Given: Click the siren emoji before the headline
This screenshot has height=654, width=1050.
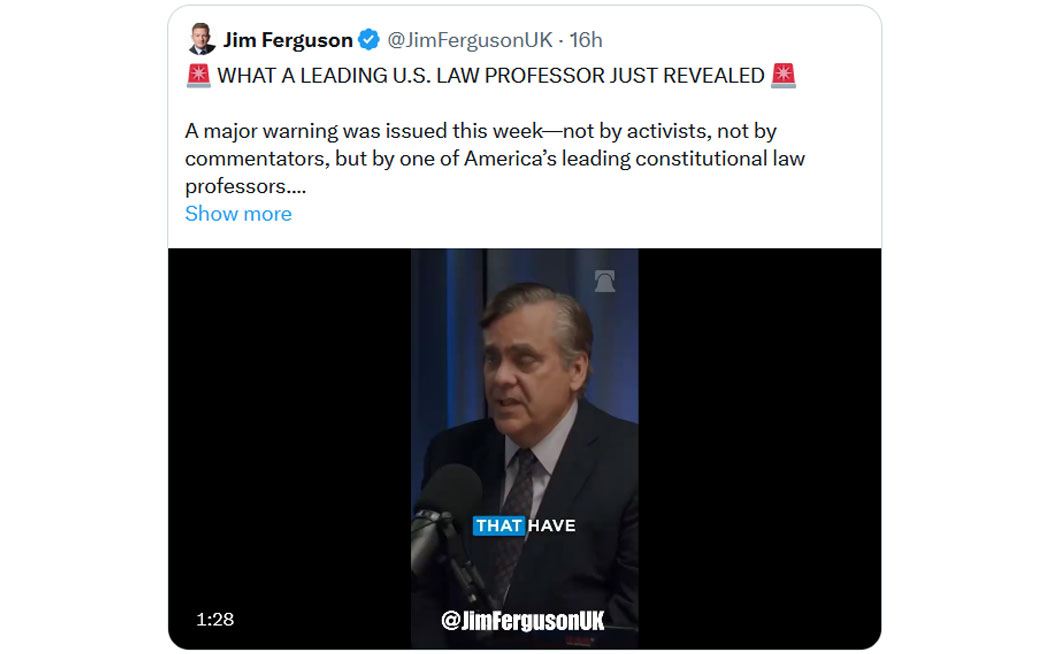Looking at the screenshot, I should click(x=198, y=76).
